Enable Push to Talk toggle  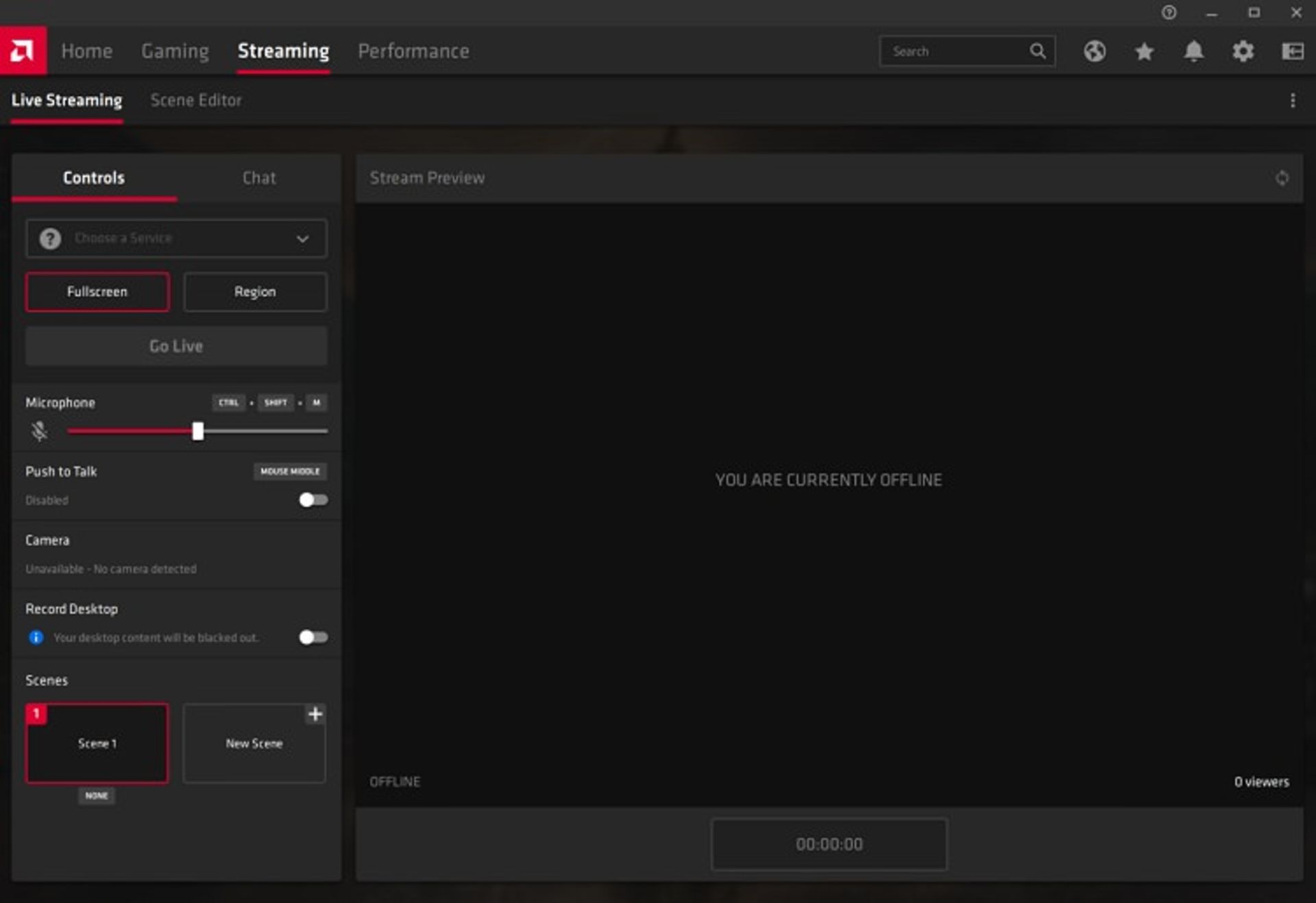(313, 500)
